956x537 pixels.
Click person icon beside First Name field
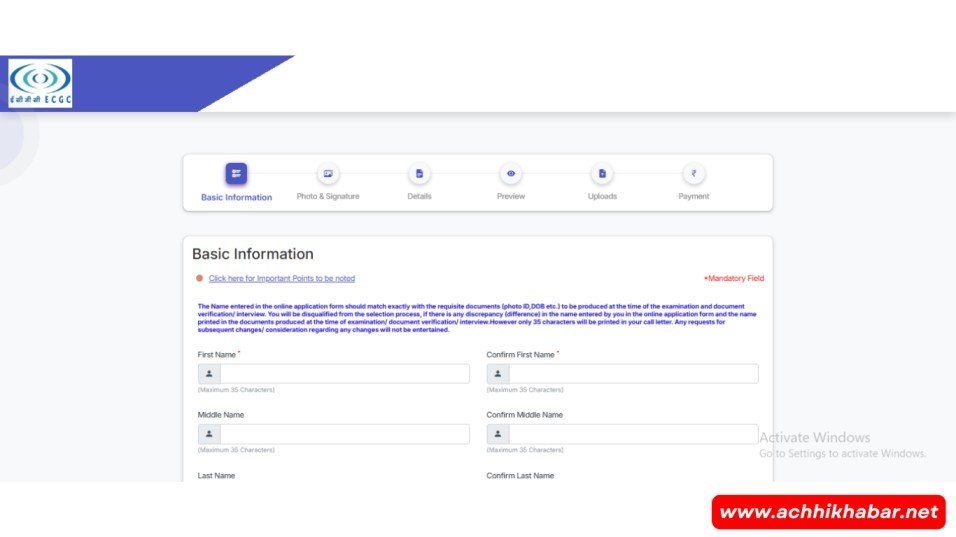(x=209, y=374)
